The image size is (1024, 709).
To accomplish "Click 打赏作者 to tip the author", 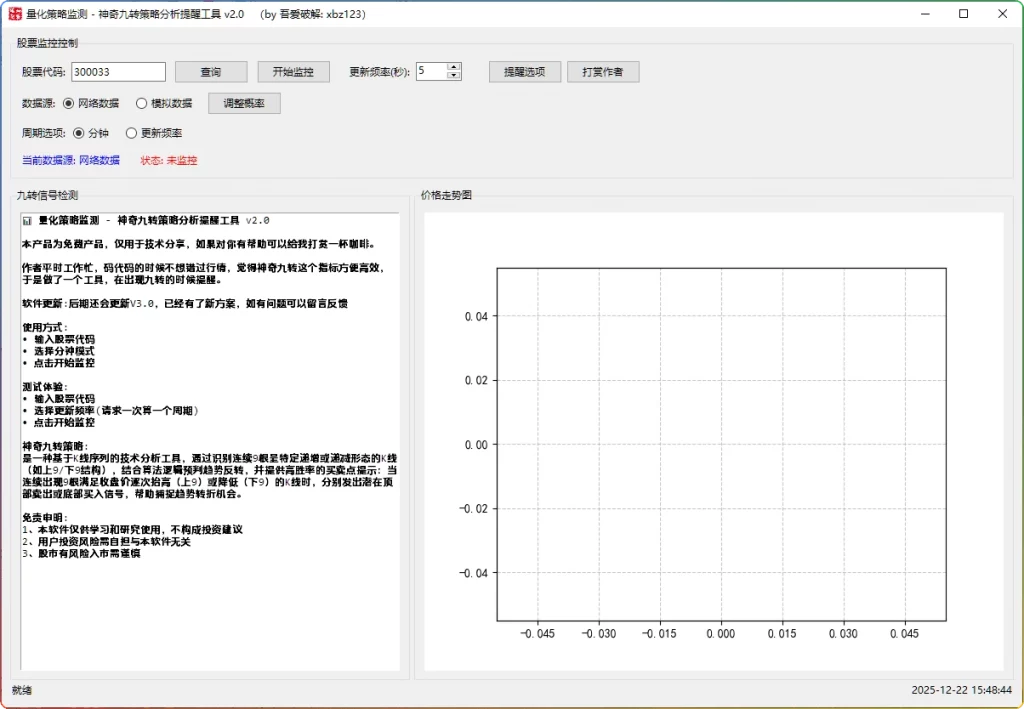I will [x=603, y=71].
